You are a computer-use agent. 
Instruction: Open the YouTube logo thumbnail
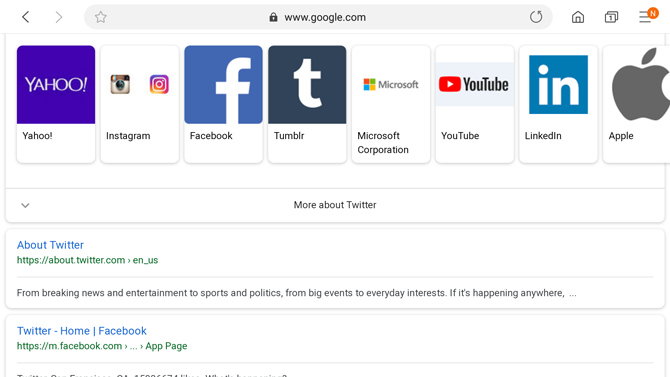(x=475, y=85)
